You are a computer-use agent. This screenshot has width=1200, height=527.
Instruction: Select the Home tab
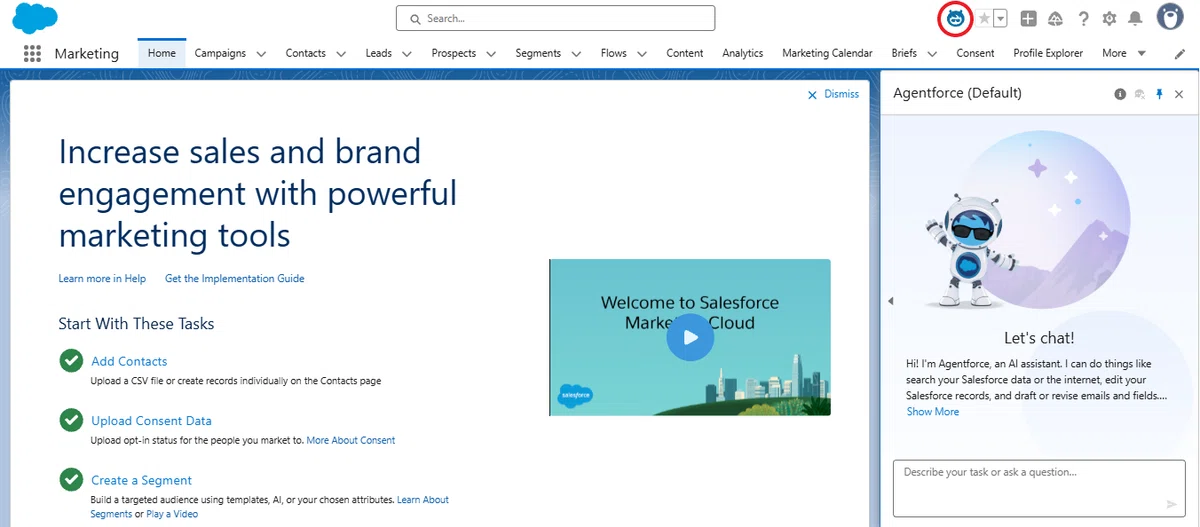pyautogui.click(x=161, y=53)
